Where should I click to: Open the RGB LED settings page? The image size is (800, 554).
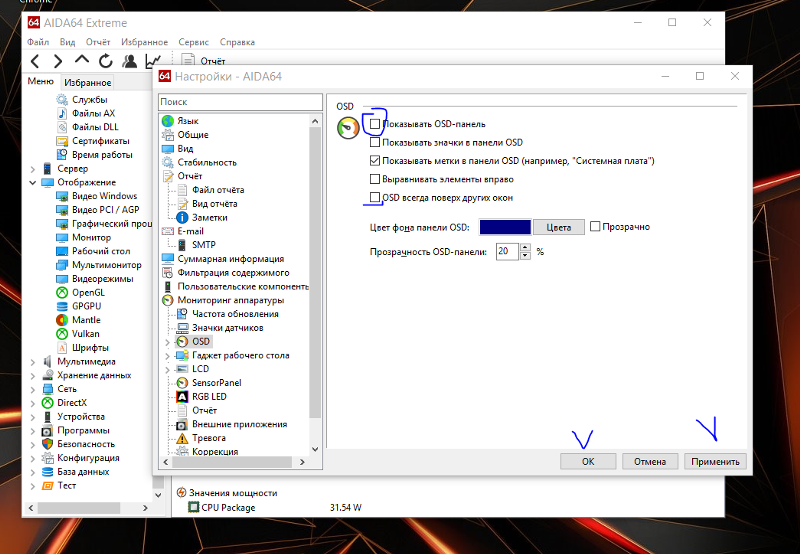click(x=208, y=396)
